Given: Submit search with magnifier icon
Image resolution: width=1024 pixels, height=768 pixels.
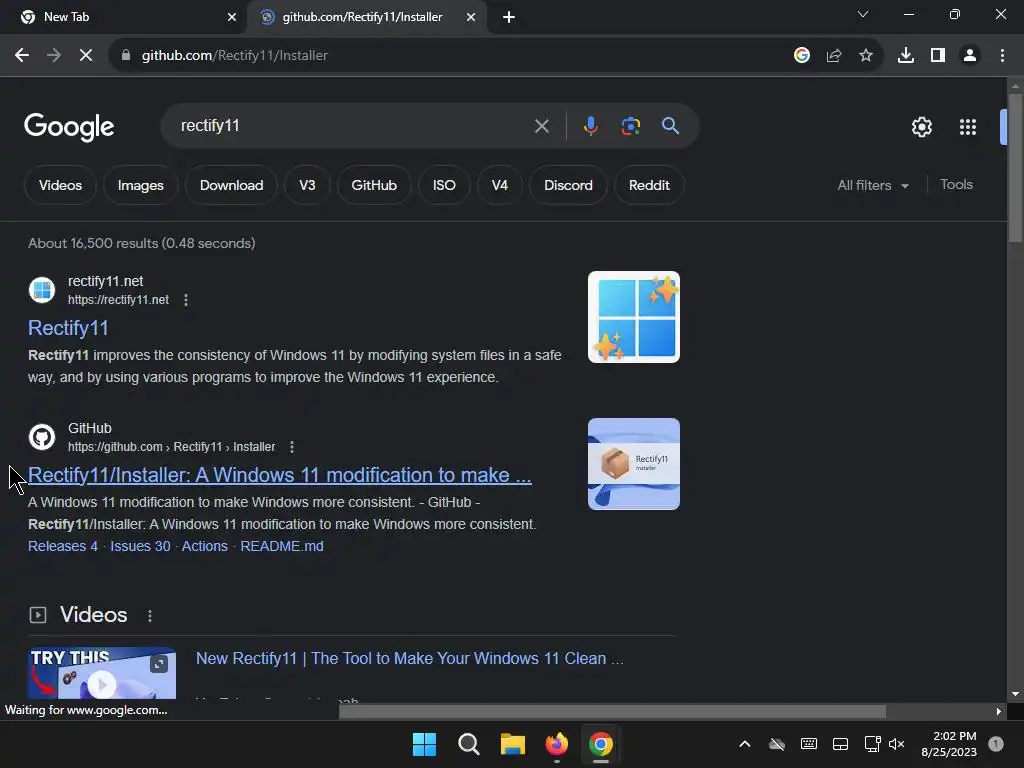Looking at the screenshot, I should coord(670,126).
